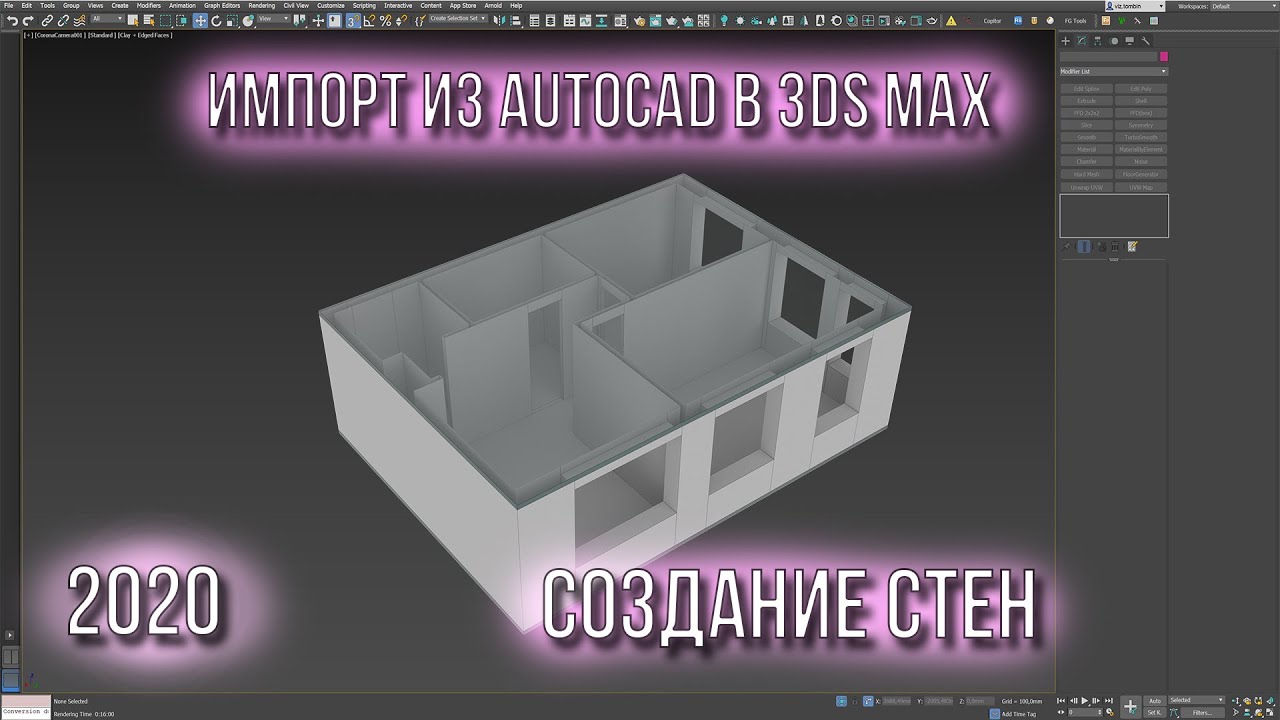
Task: Toggle Window/Crossing selection mode
Action: 181,20
